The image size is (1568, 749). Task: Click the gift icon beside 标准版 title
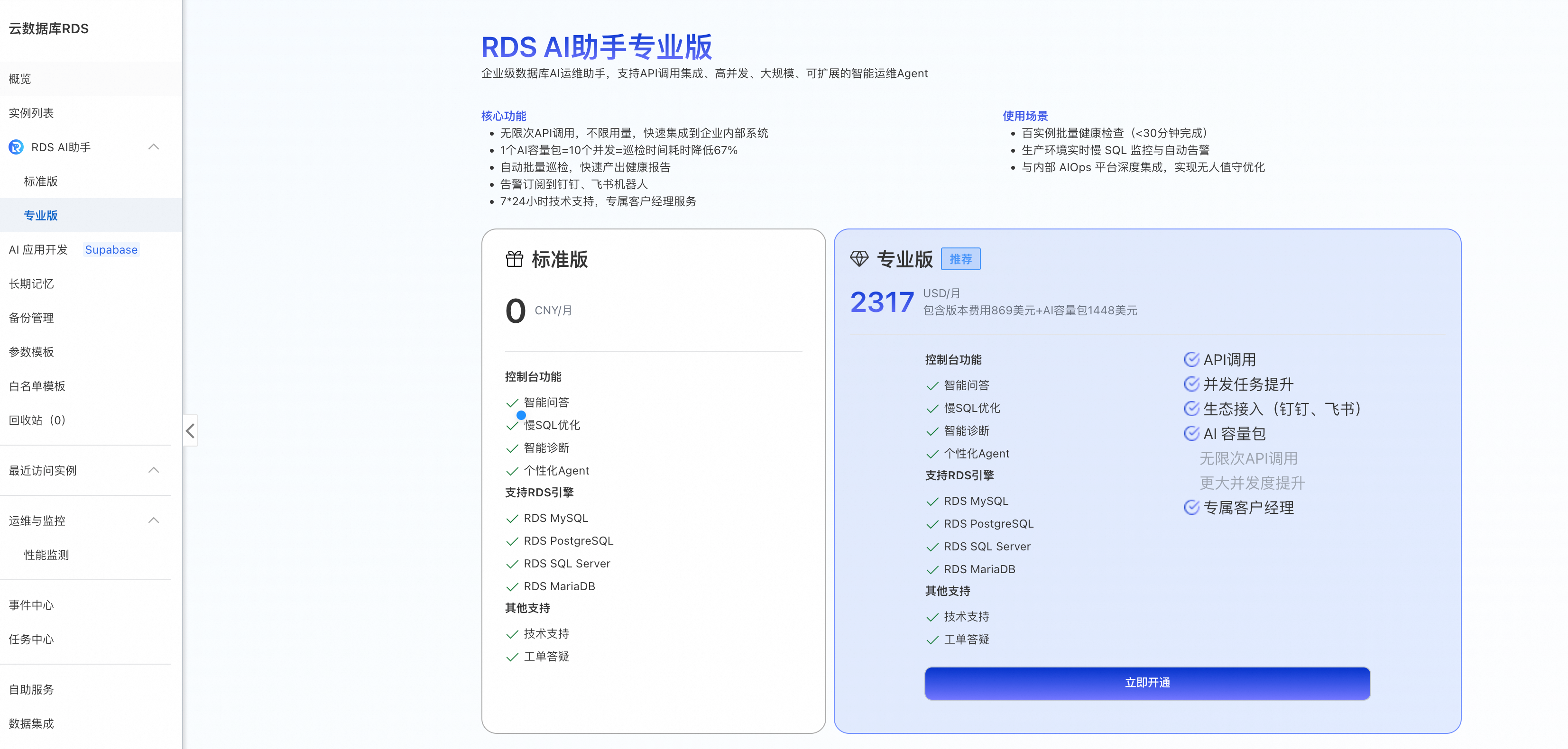coord(514,259)
